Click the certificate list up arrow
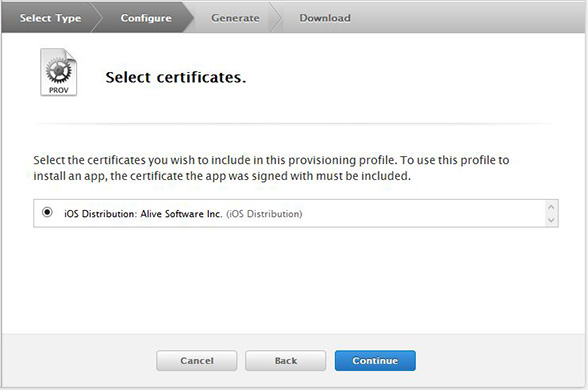This screenshot has width=588, height=390. point(551,207)
